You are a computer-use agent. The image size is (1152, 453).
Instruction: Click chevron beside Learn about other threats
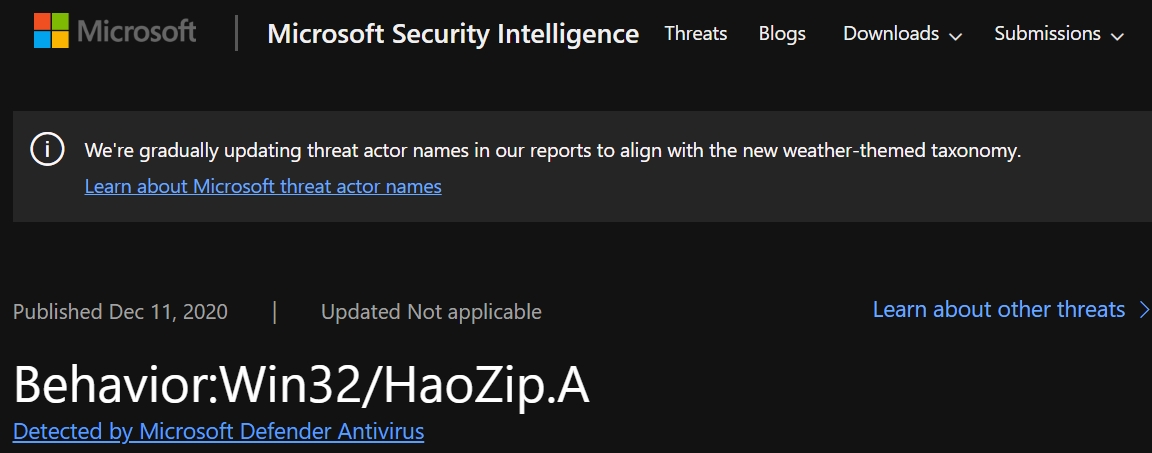click(1143, 310)
